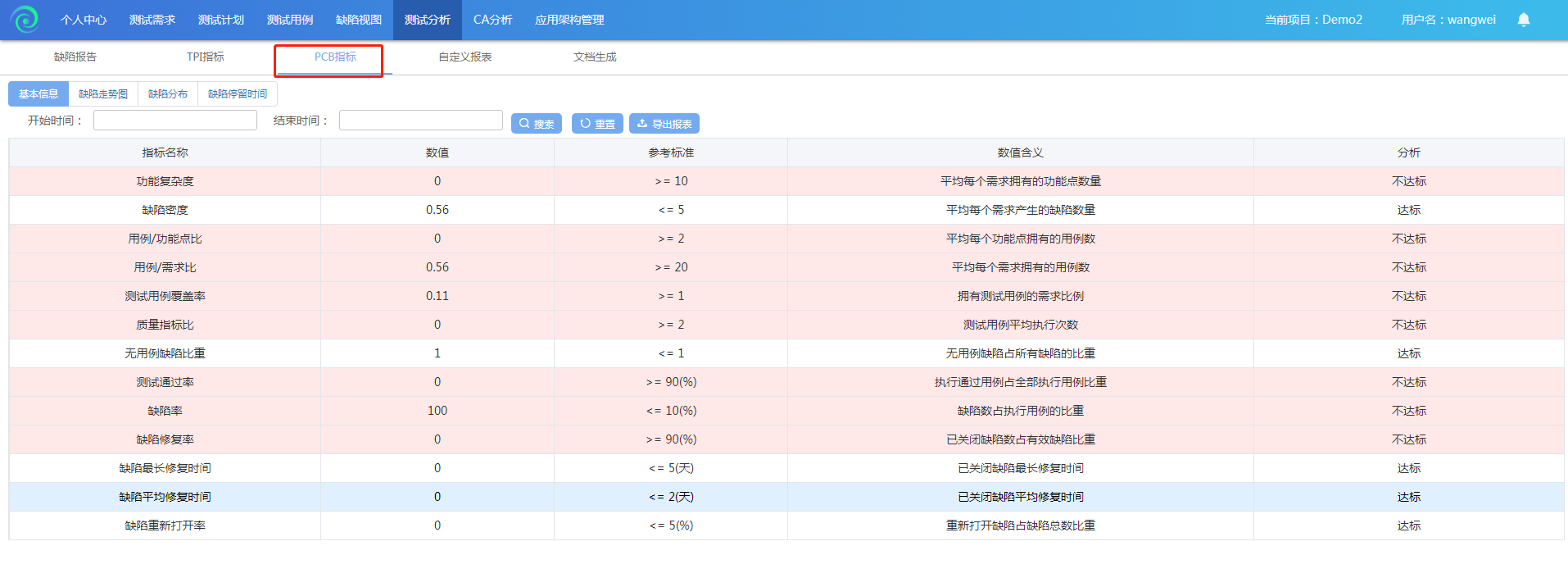
Task: Click the 搜索 search button
Action: click(537, 124)
